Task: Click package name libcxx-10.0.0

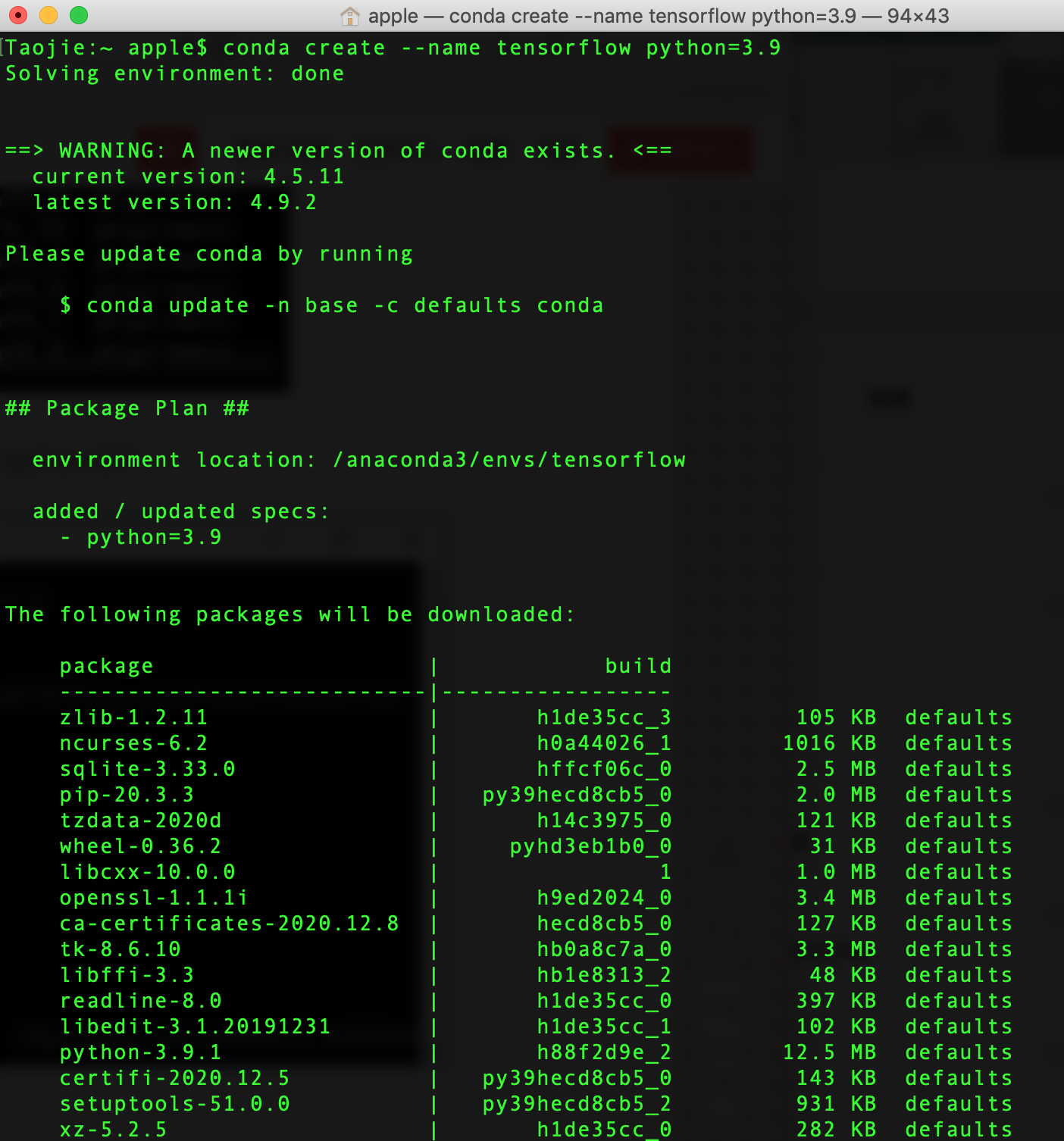Action: [148, 872]
